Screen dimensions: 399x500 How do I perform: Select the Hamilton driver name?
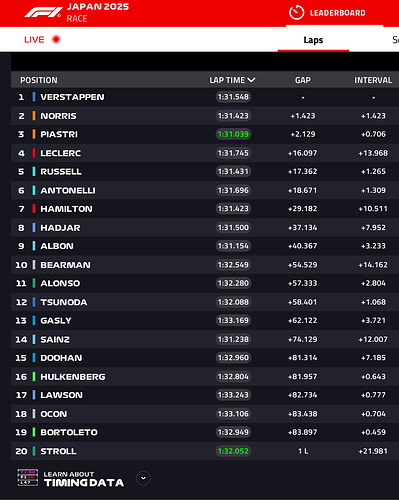[x=66, y=209]
